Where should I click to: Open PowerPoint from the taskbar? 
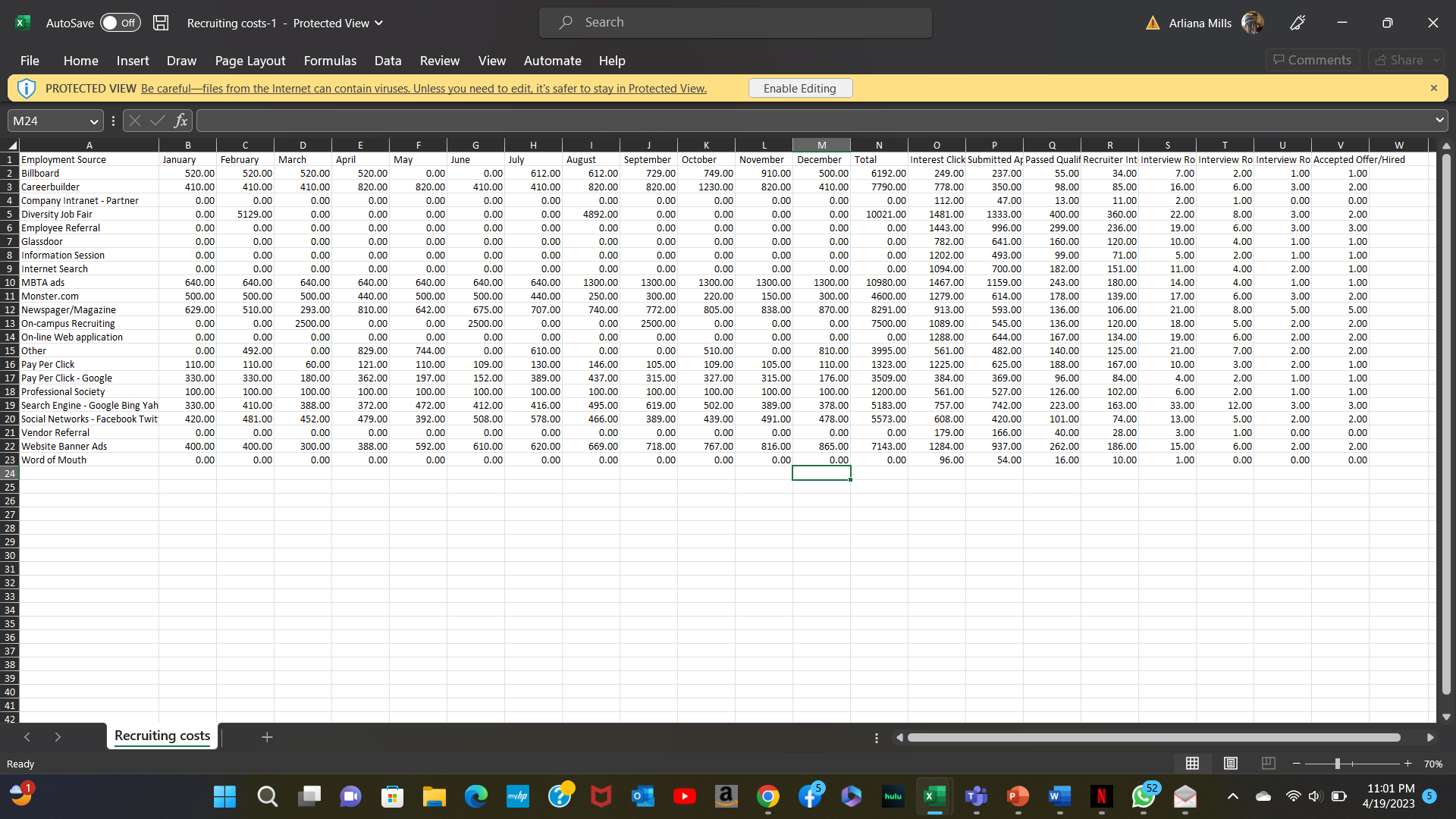[1018, 796]
